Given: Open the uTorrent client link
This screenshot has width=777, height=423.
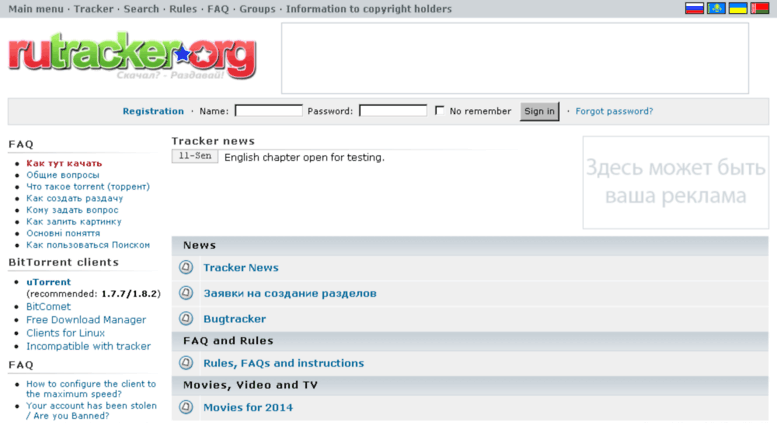Looking at the screenshot, I should [49, 282].
